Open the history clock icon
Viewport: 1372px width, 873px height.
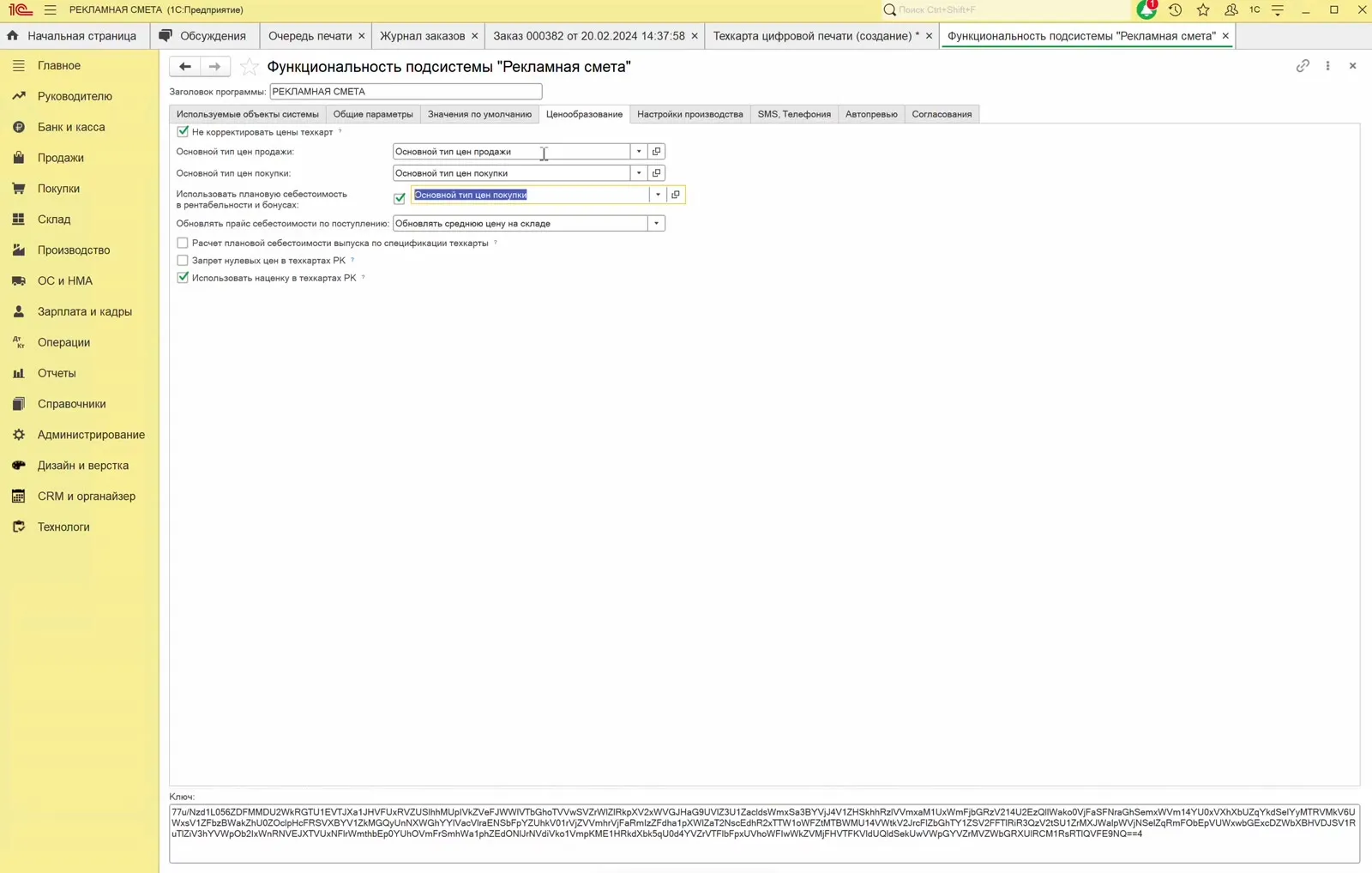pos(1175,9)
